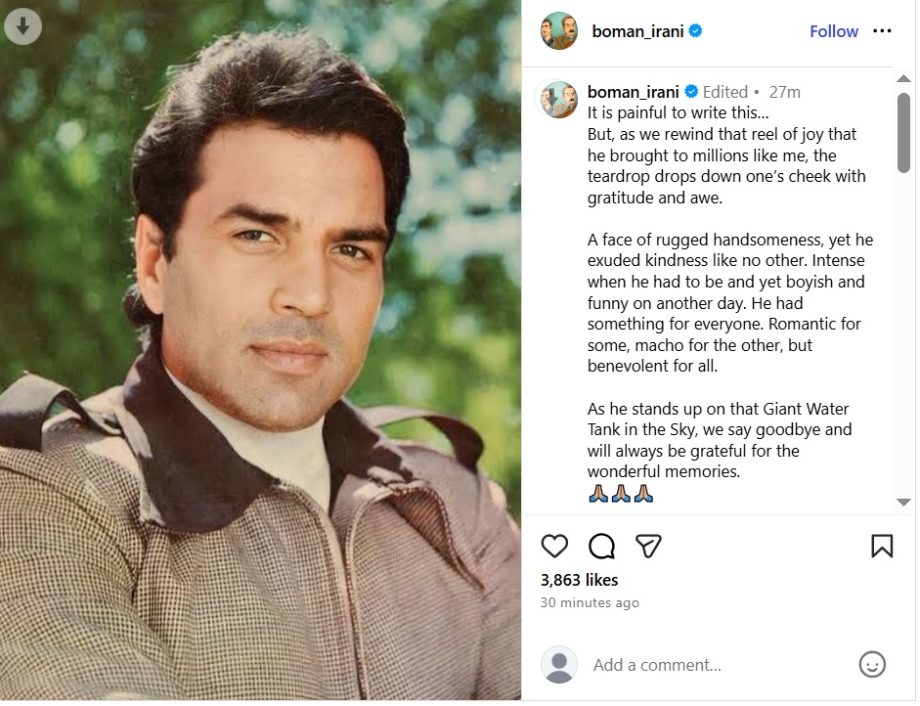Follow boman_irani with the Follow link
This screenshot has width=920, height=706.
(833, 31)
